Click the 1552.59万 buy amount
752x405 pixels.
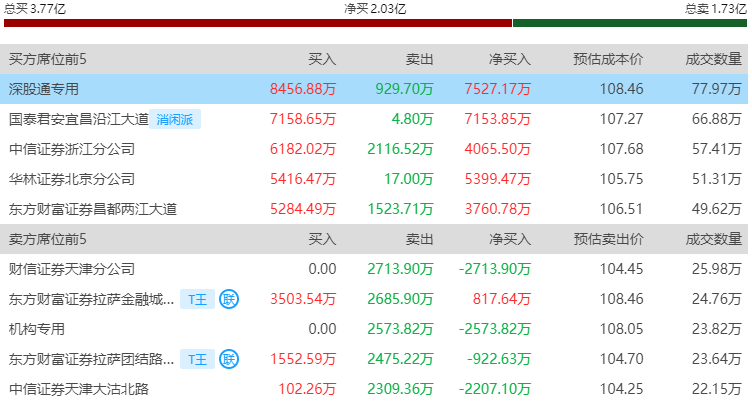[x=303, y=359]
